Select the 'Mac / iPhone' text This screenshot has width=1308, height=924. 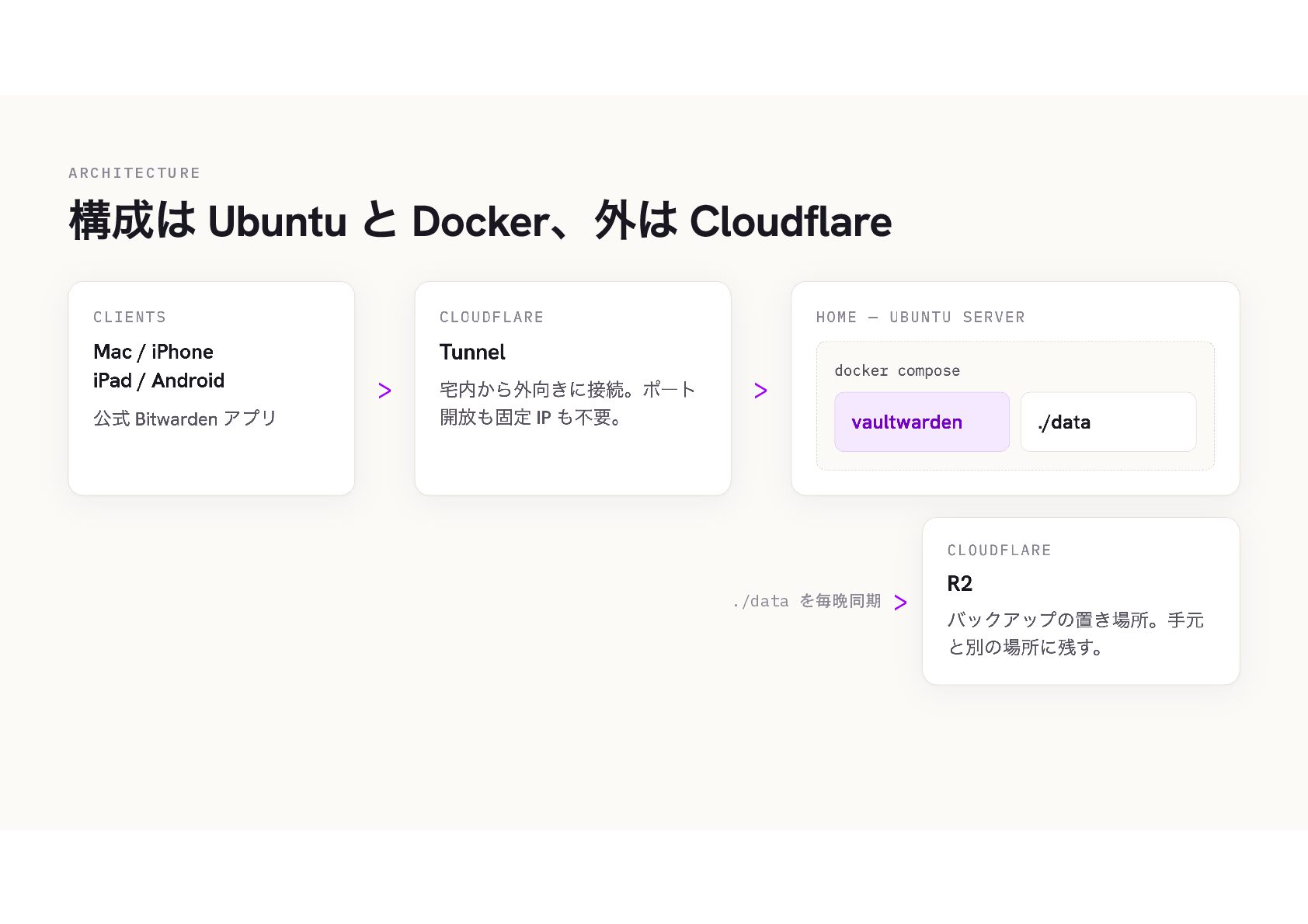pos(153,352)
